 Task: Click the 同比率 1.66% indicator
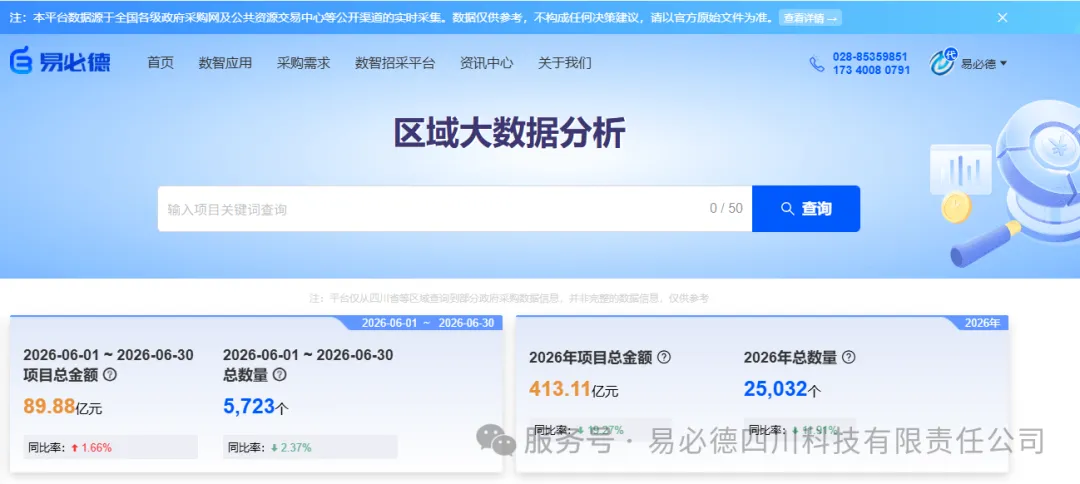click(110, 447)
